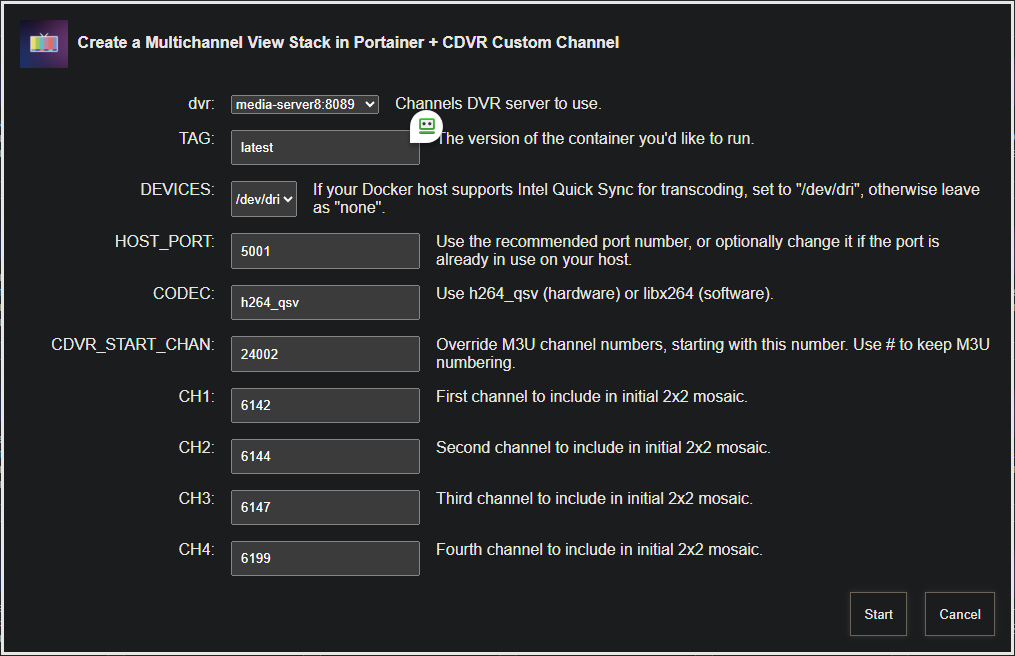Select the CH3 channel input field
This screenshot has width=1015, height=656.
(324, 507)
